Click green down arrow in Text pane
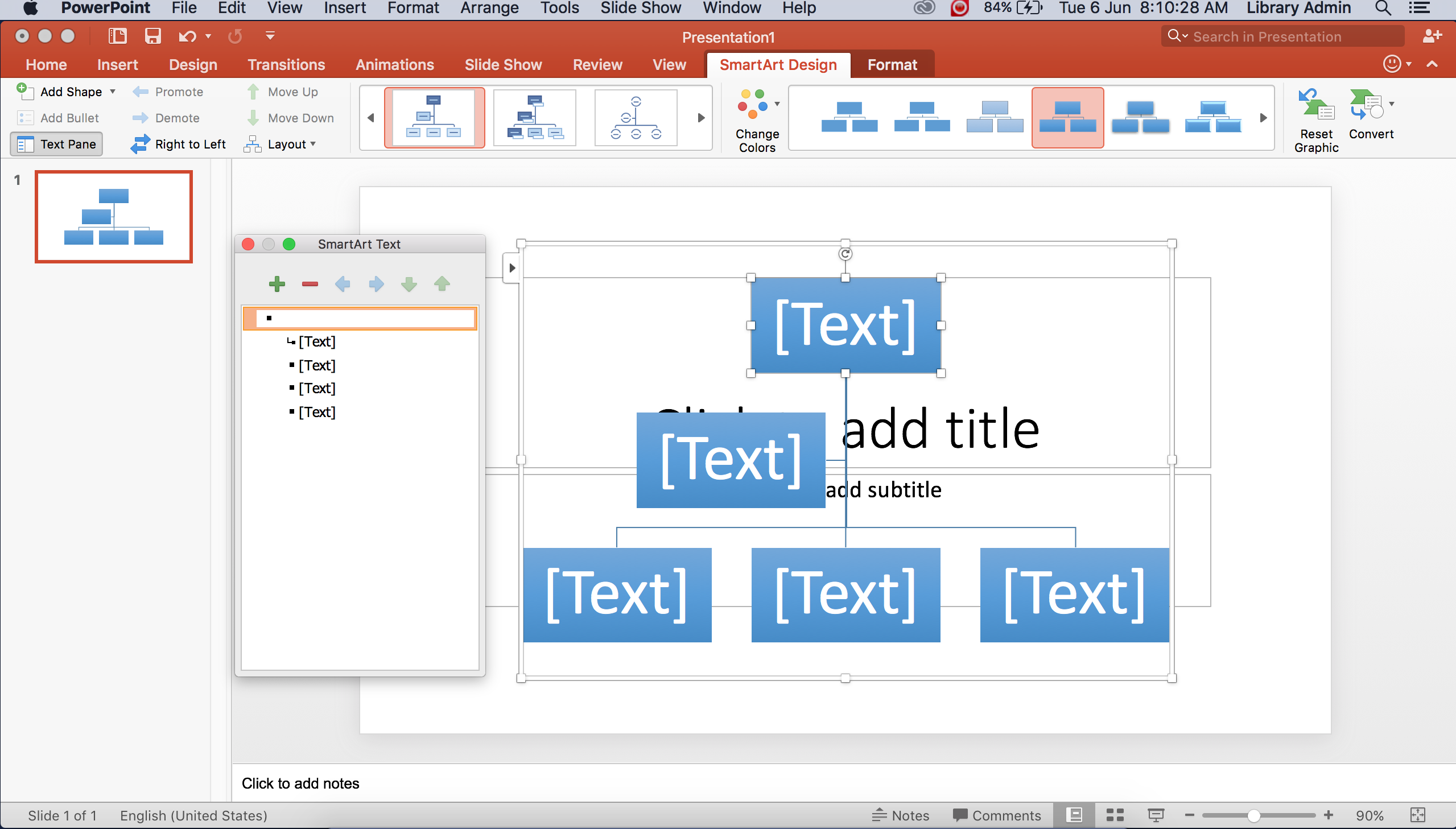The height and width of the screenshot is (829, 1456). click(409, 283)
